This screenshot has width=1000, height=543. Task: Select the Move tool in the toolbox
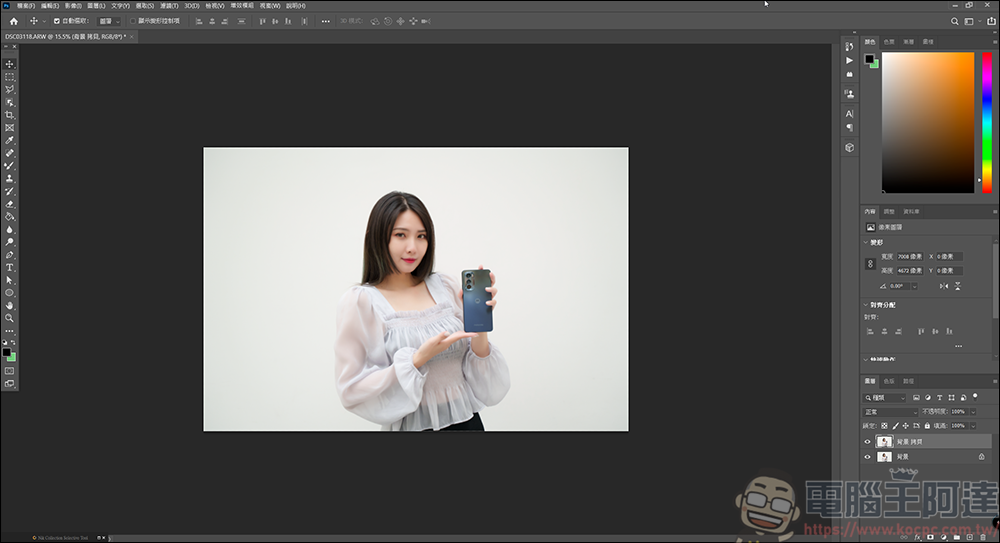pyautogui.click(x=10, y=64)
